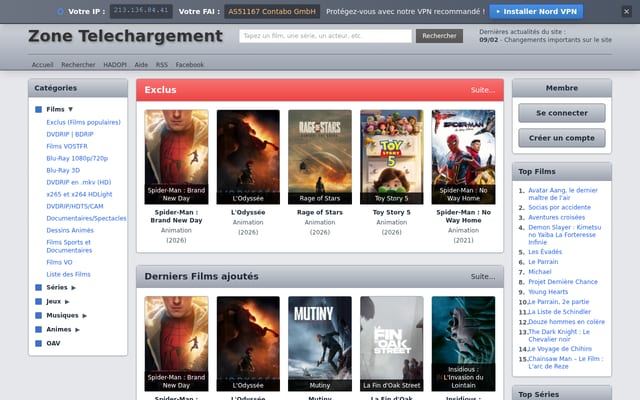Viewport: 640px width, 400px height.
Task: Click the Rechercher search button
Action: (x=439, y=36)
